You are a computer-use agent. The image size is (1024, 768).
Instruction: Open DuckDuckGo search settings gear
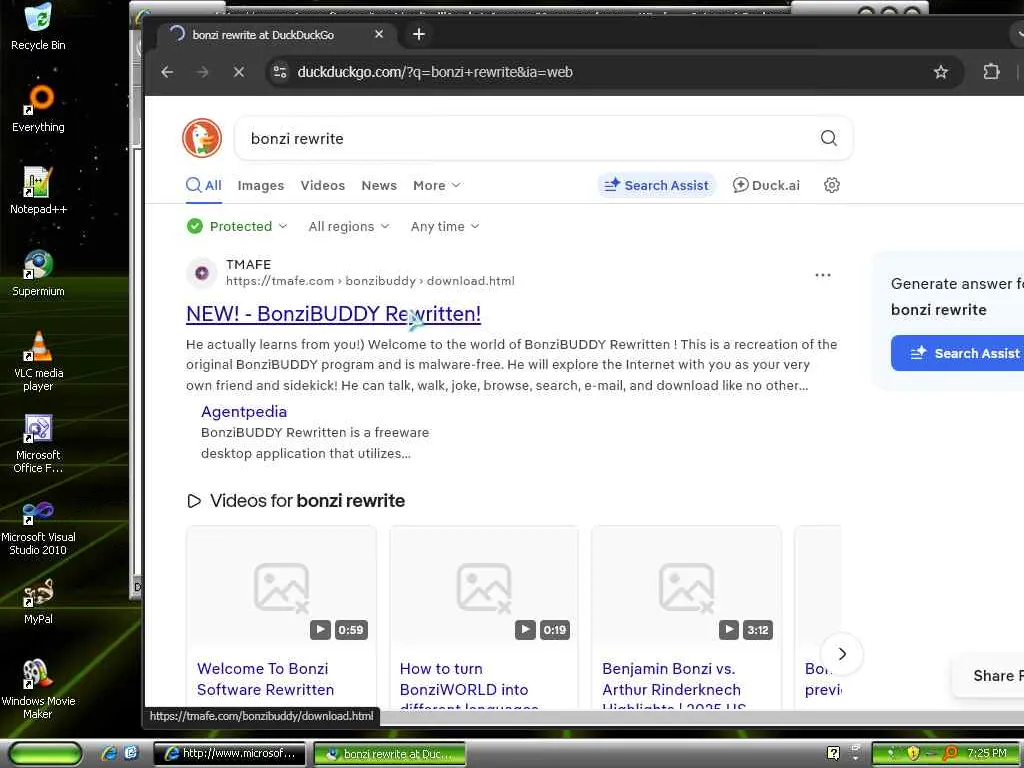pos(831,185)
